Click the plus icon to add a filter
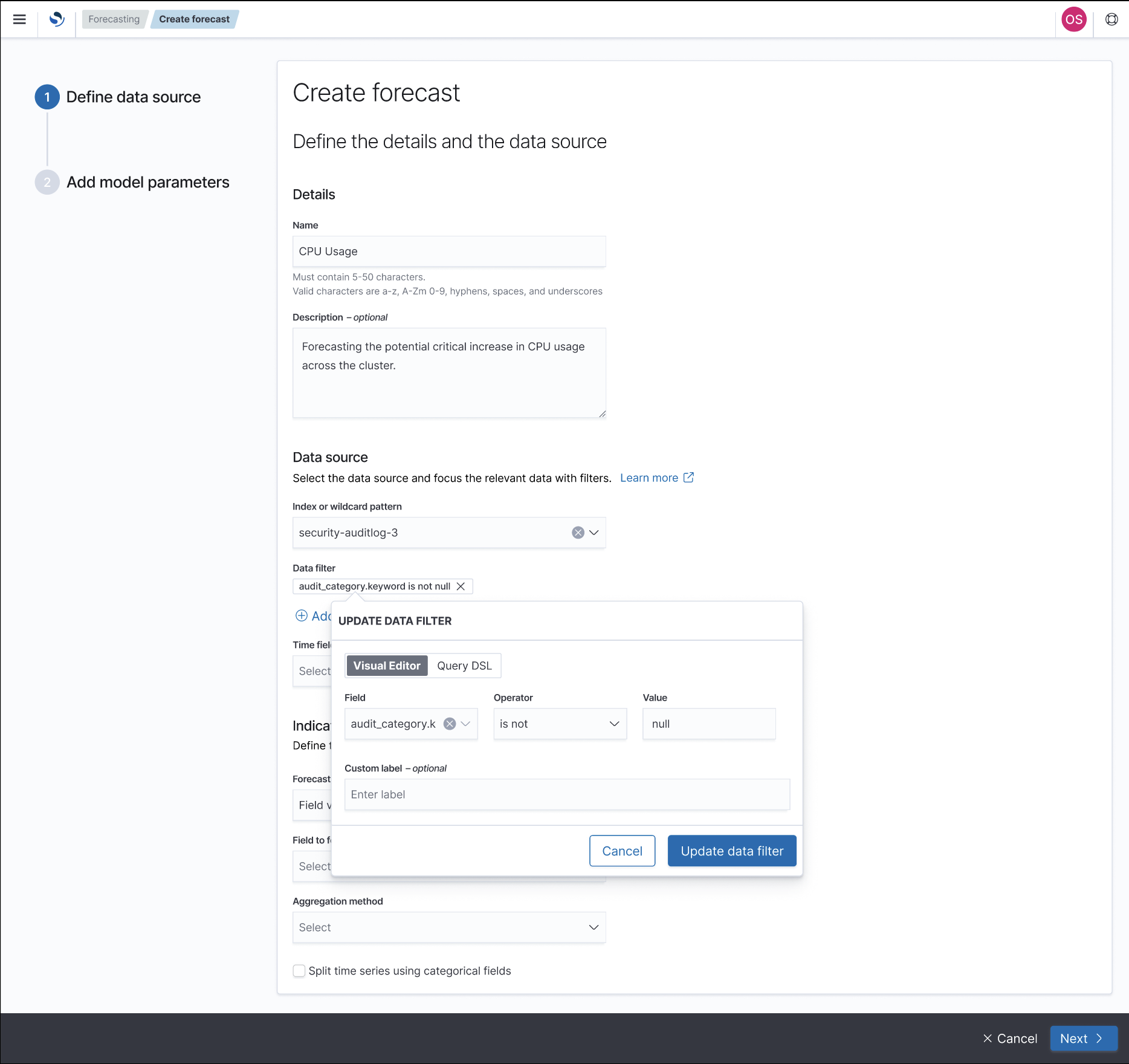 [302, 615]
